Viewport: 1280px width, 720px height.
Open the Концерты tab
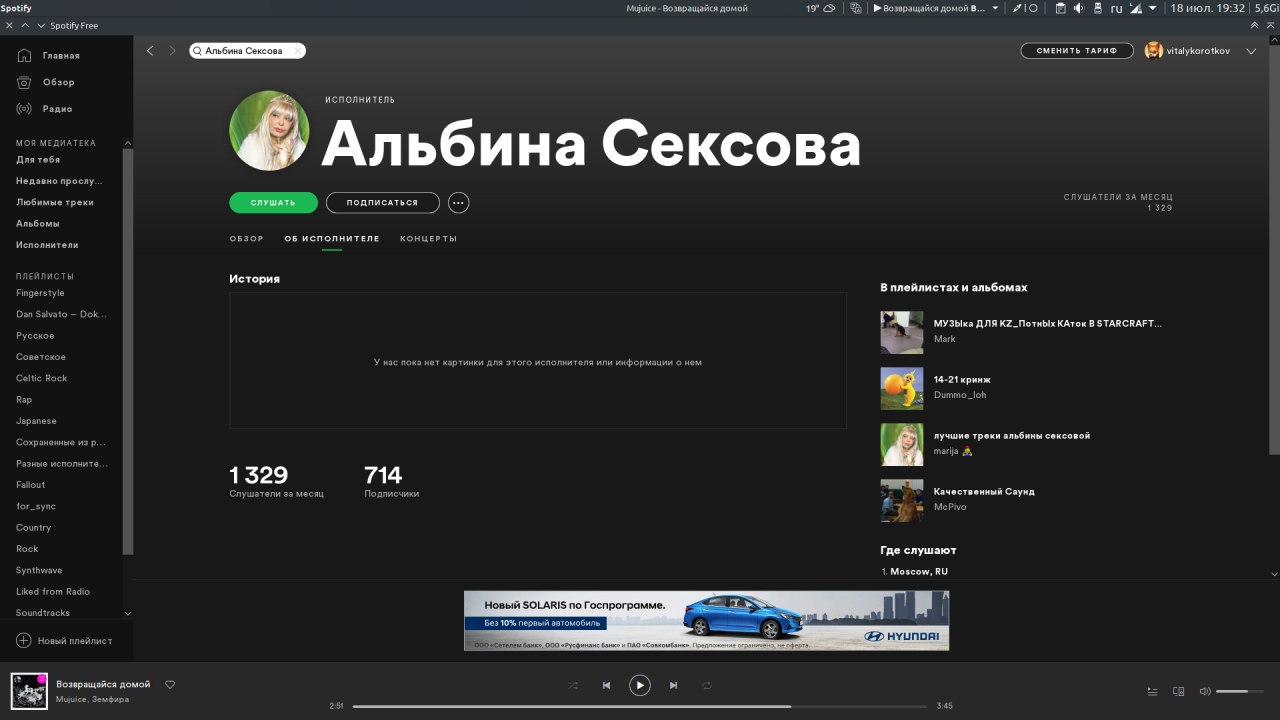[428, 239]
